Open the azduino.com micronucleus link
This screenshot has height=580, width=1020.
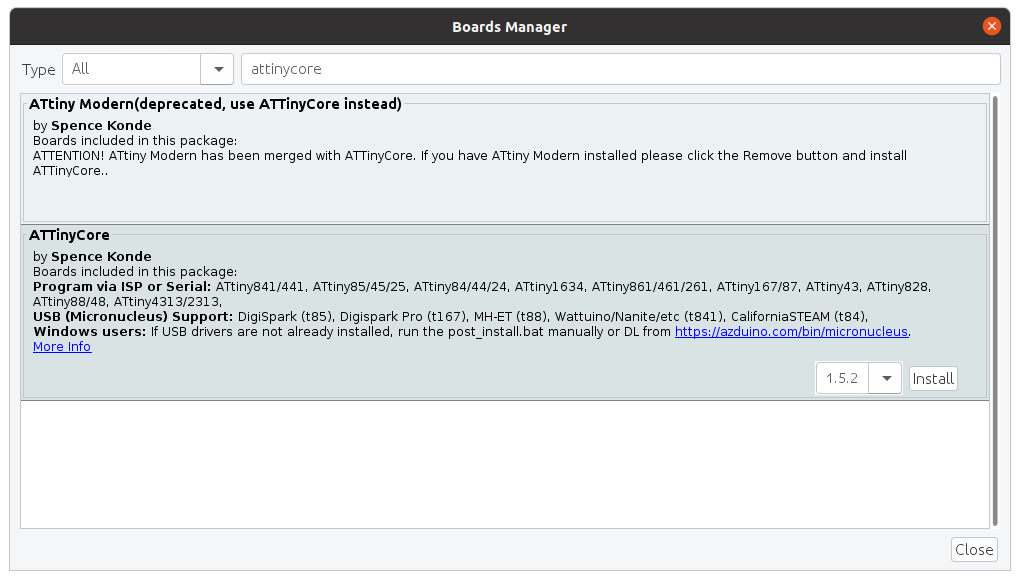(x=791, y=332)
